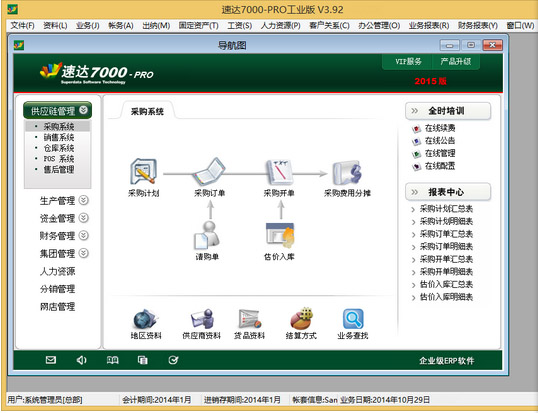The height and width of the screenshot is (413, 538).
Task: Open the 采购费用分摊 cost allocation icon
Action: pos(347,173)
